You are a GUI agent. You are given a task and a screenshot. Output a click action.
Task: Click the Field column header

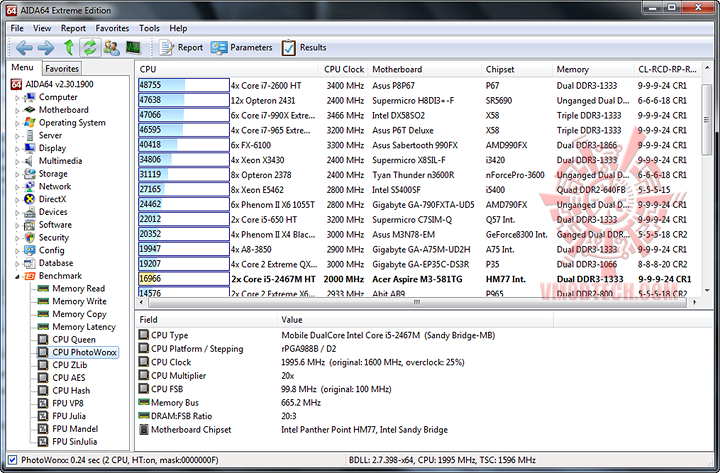click(207, 320)
